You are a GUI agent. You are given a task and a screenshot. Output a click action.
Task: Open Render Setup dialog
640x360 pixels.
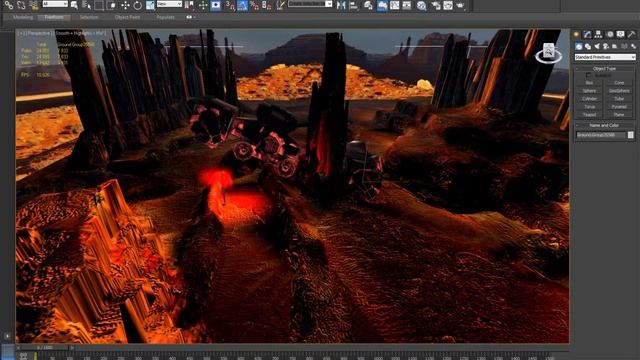(x=436, y=5)
